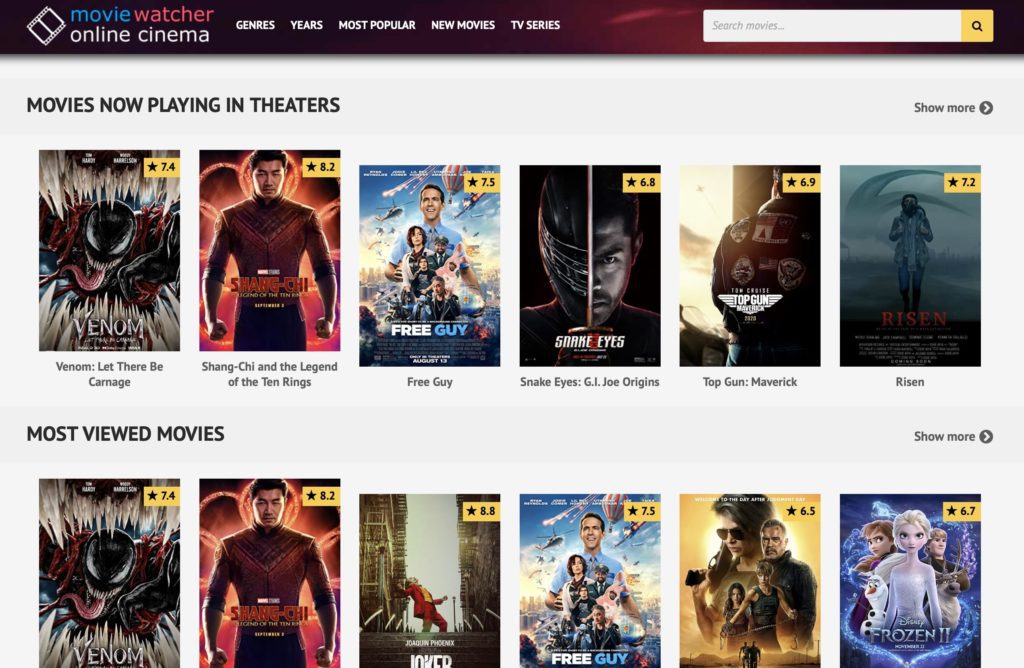
Task: Click the arrow icon next to Show more in theaters section
Action: point(986,108)
